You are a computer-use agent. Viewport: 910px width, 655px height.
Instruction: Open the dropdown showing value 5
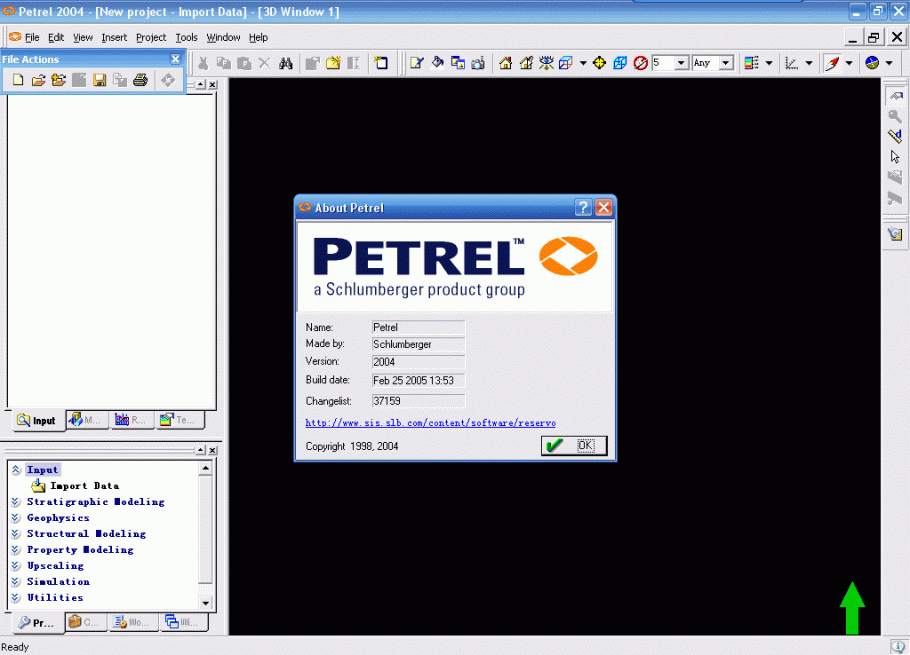(682, 63)
